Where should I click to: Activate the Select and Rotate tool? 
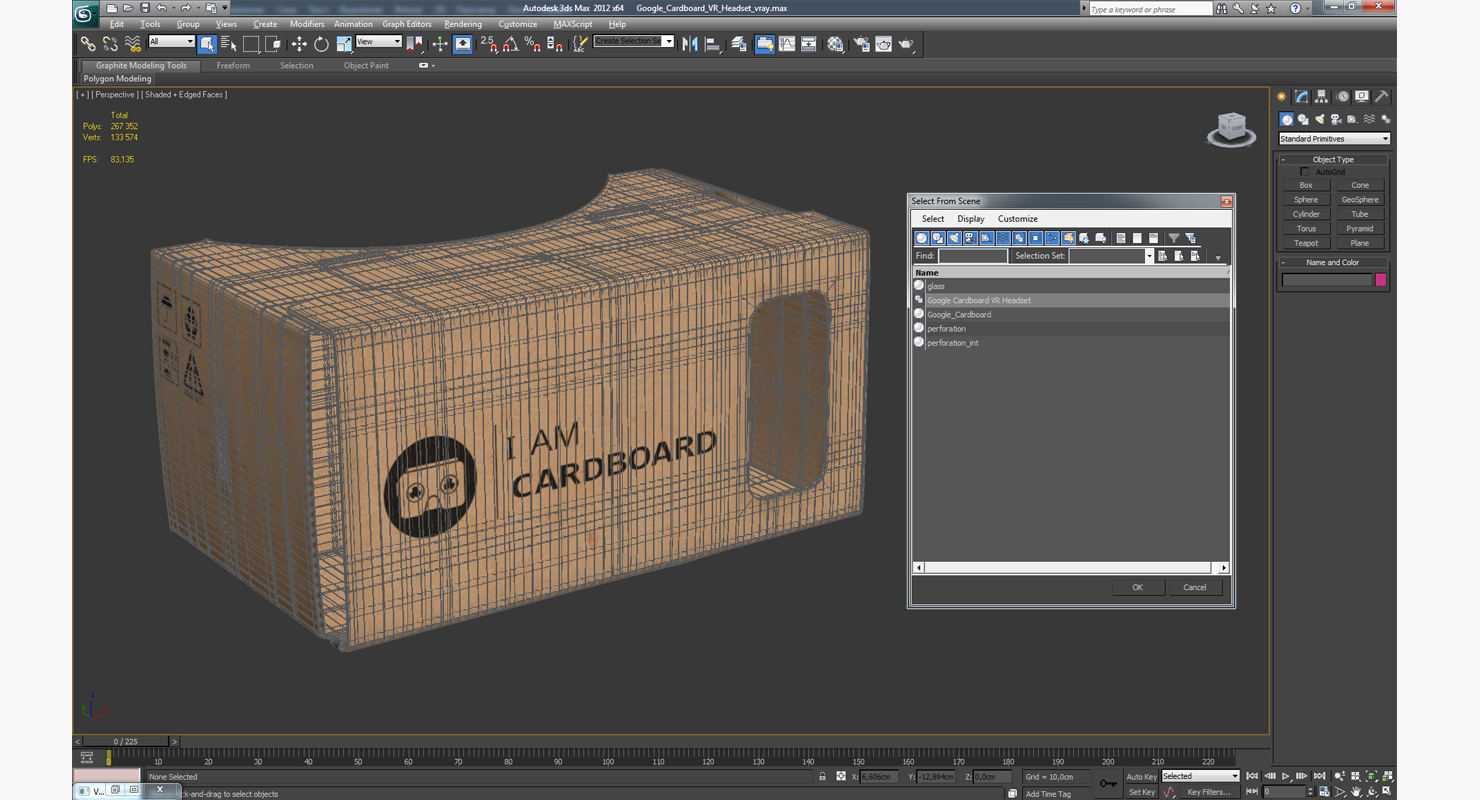(x=321, y=44)
